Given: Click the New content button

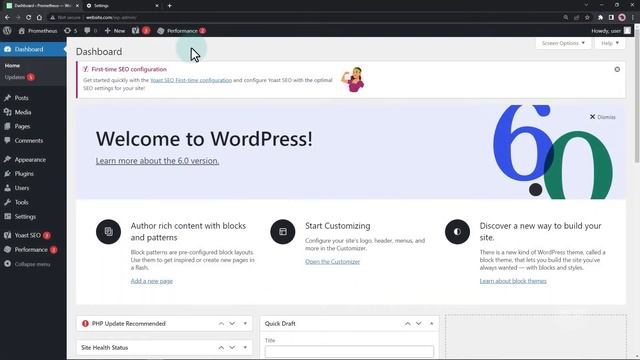Looking at the screenshot, I should point(115,31).
